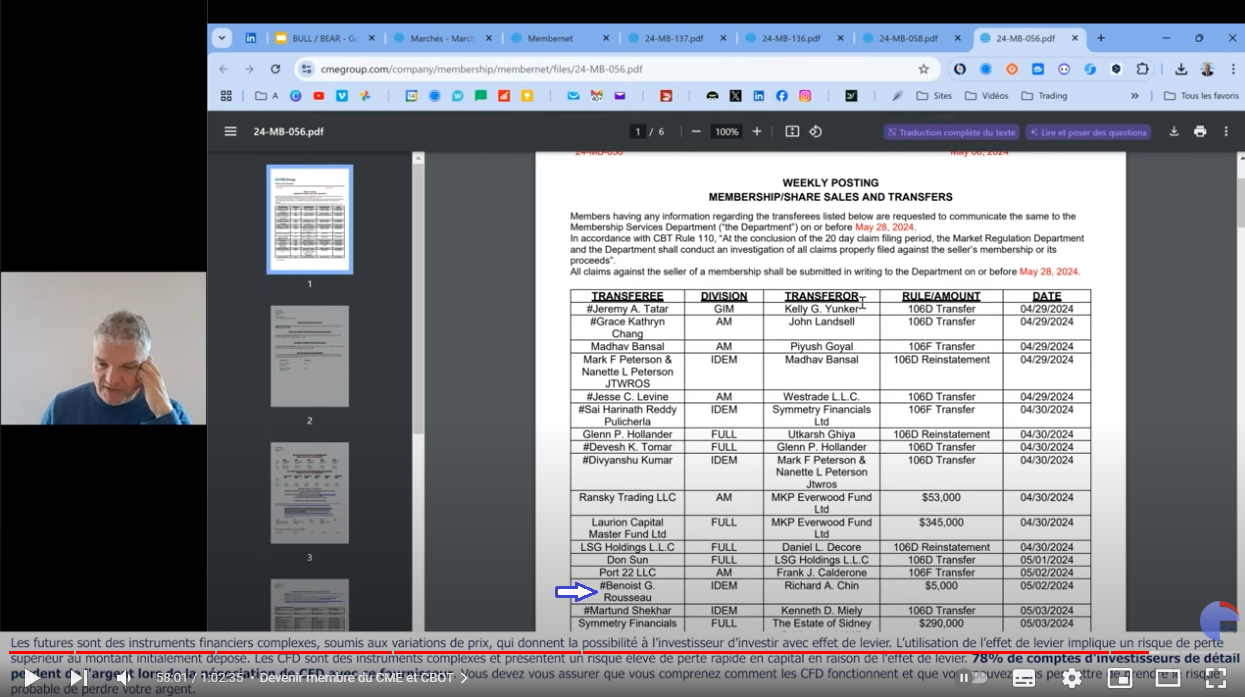1245x697 pixels.
Task: Open the Trading bookmarks folder
Action: point(1044,96)
